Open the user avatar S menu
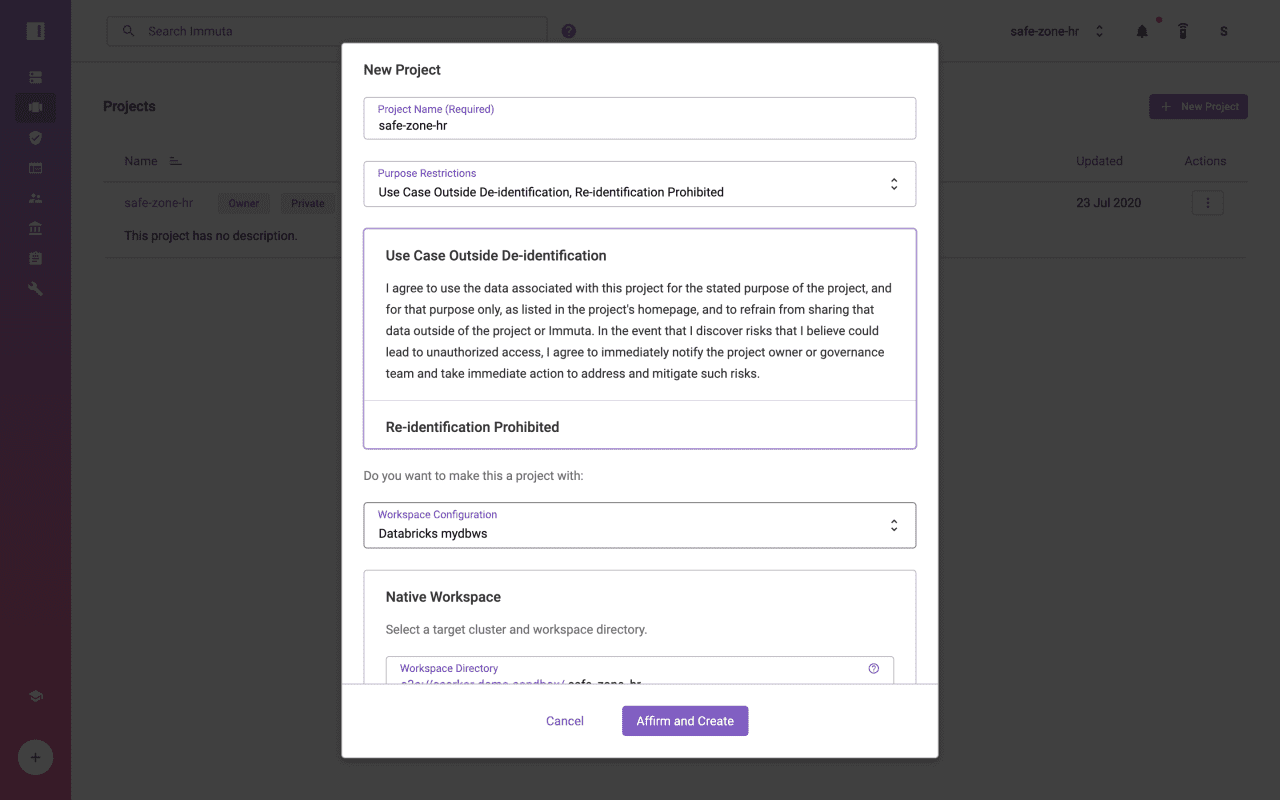Screen dimensions: 1280x800 [1223, 31]
